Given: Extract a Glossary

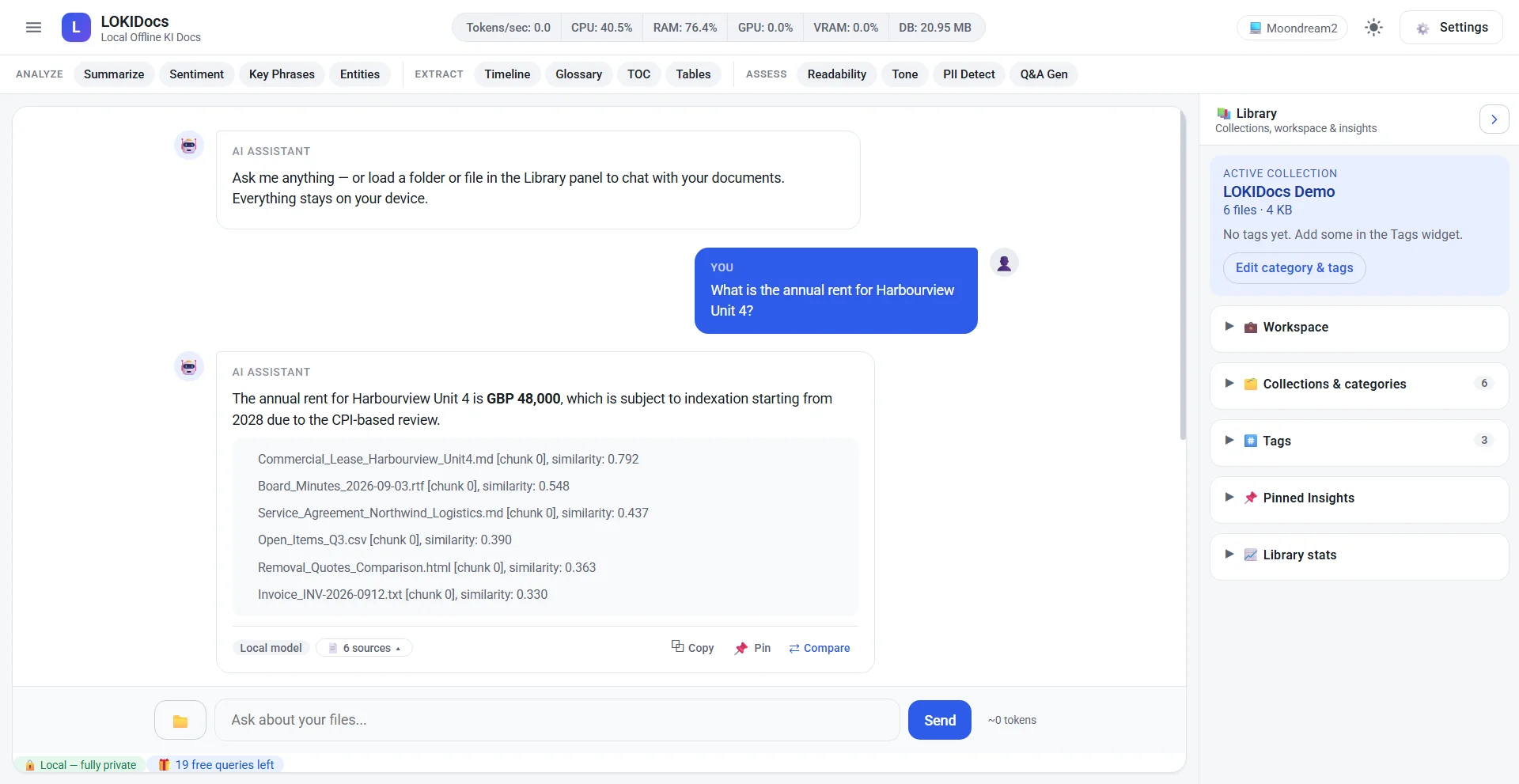Looking at the screenshot, I should click(578, 74).
